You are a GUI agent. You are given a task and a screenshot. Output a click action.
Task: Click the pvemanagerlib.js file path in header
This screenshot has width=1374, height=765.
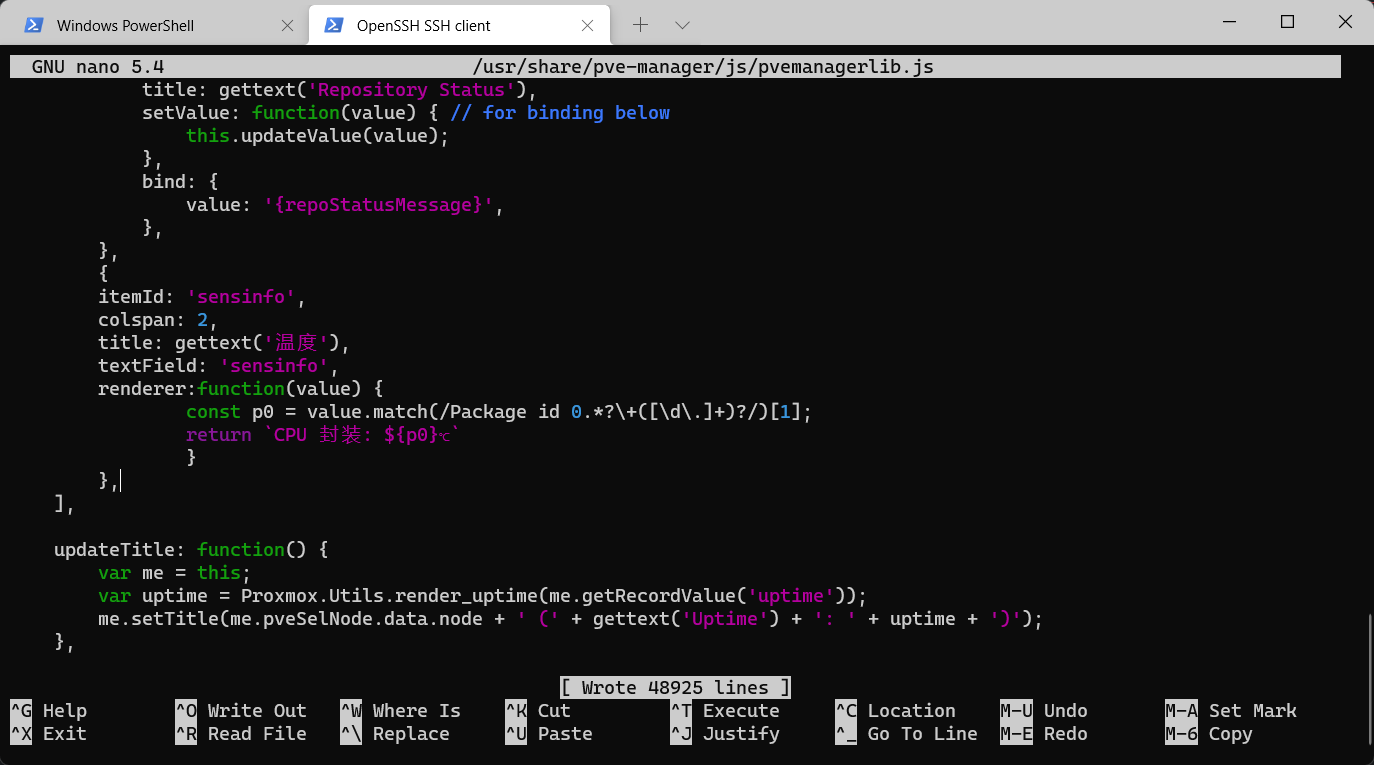pos(703,67)
